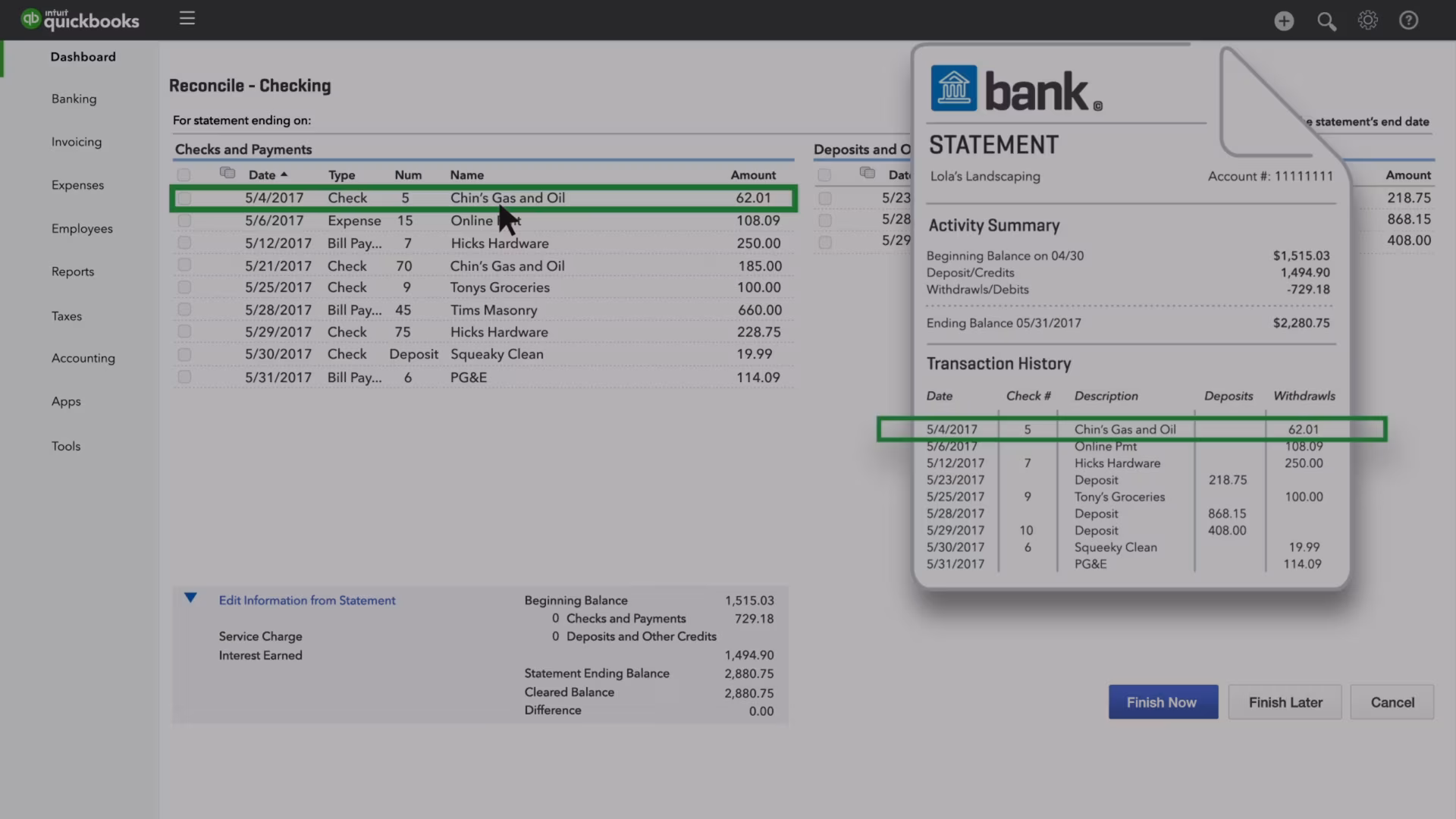Click the Checks and Payments copy icon

227,173
